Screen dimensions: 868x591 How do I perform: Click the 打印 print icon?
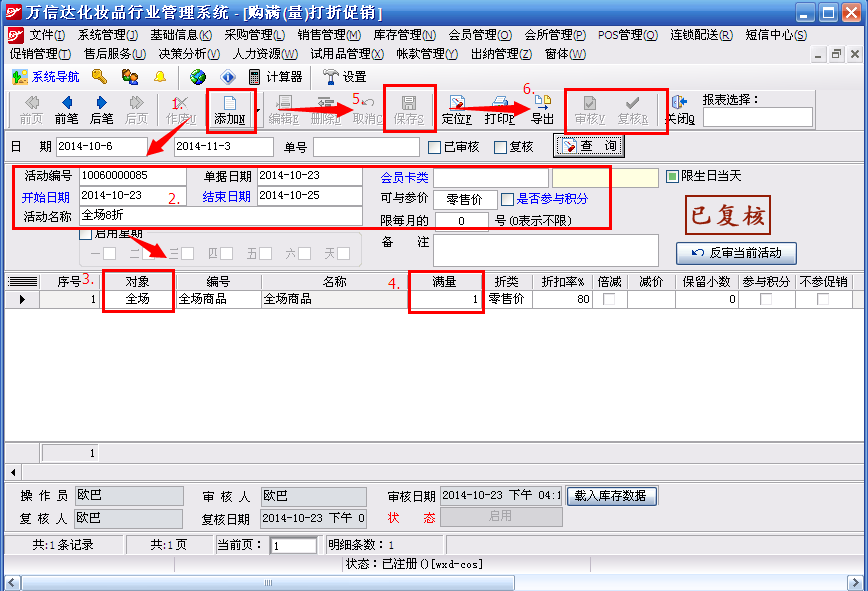tap(498, 109)
